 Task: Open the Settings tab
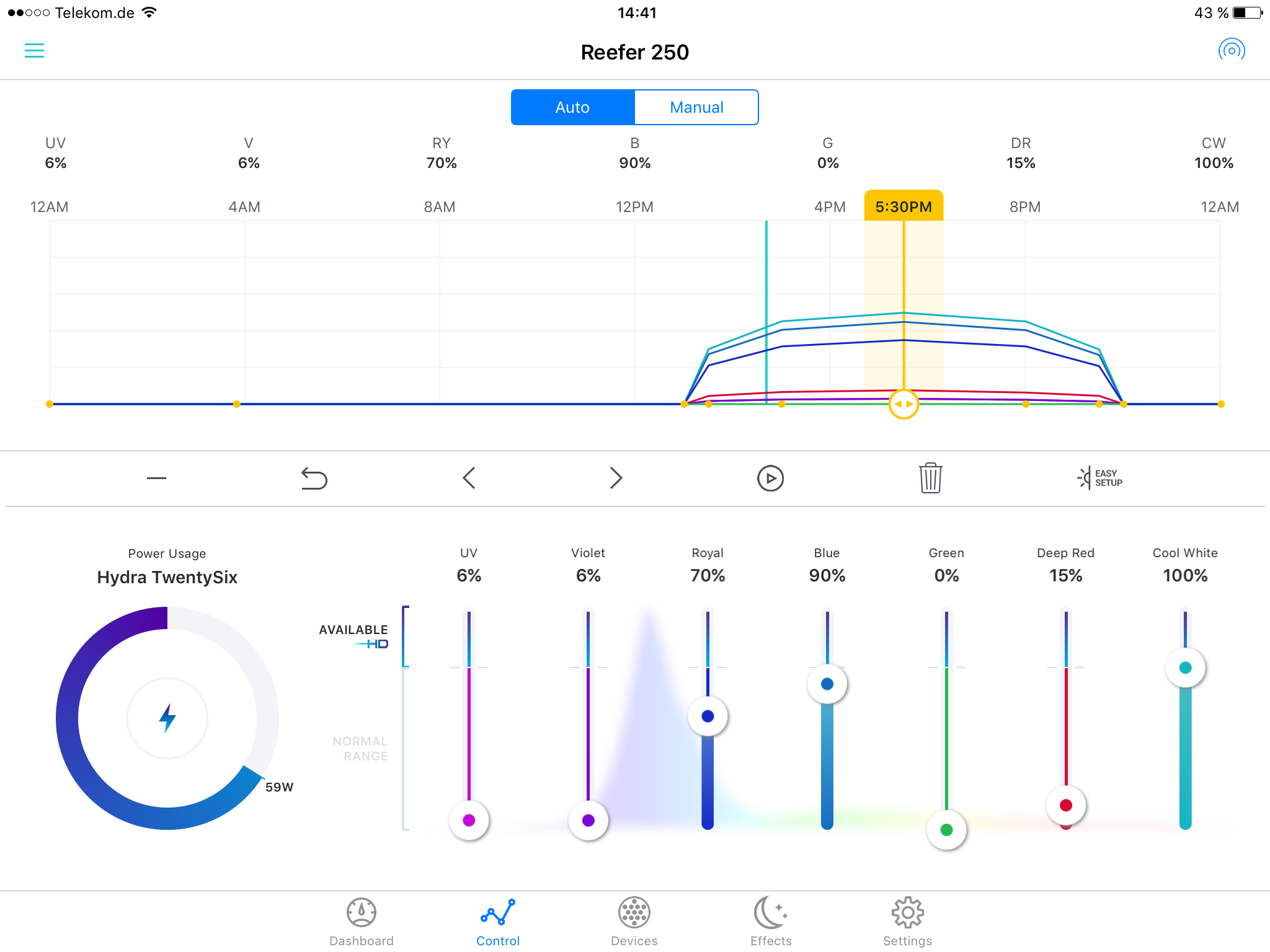(907, 922)
